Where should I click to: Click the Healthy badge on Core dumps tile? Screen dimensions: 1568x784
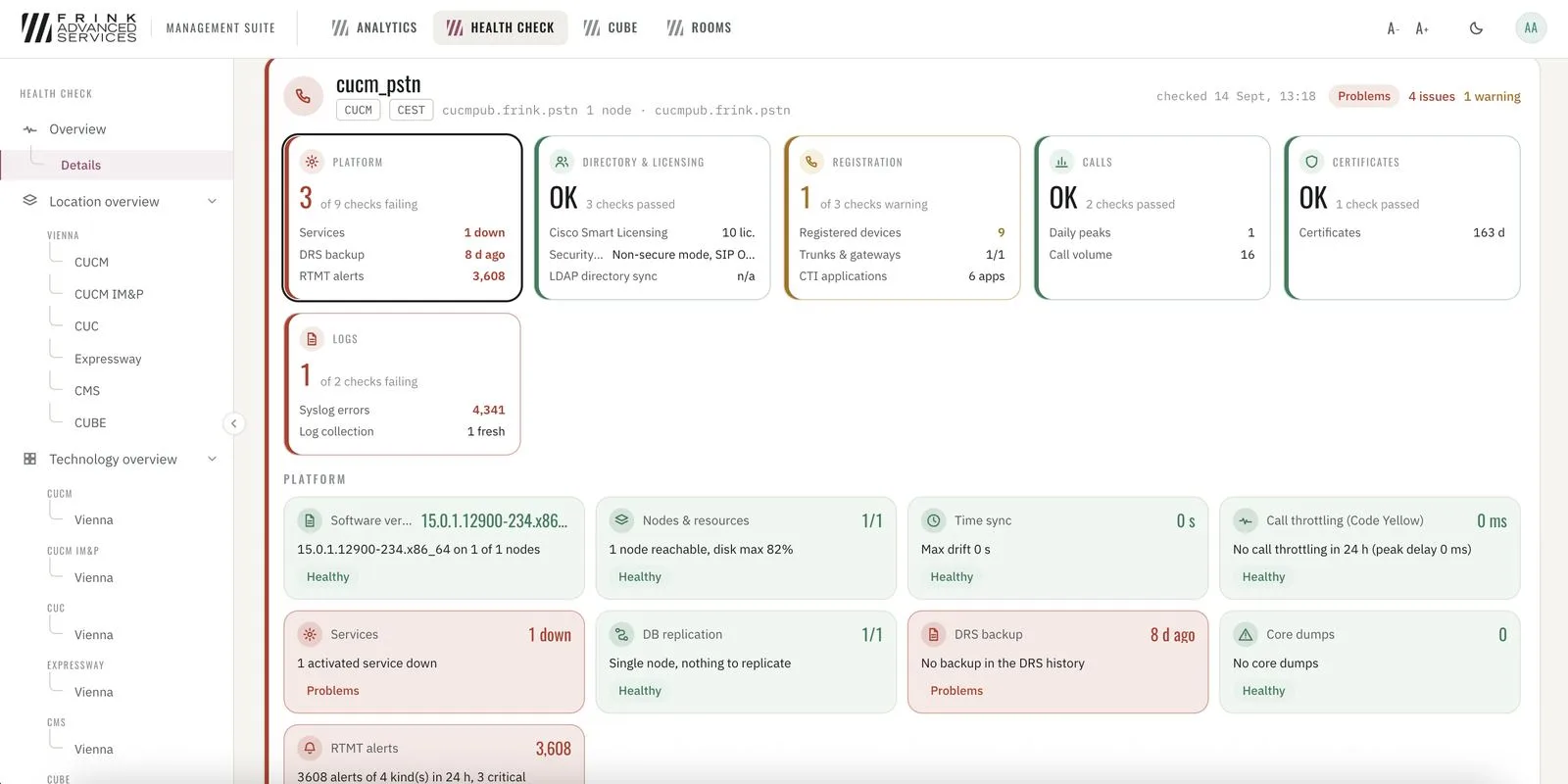tap(1263, 691)
